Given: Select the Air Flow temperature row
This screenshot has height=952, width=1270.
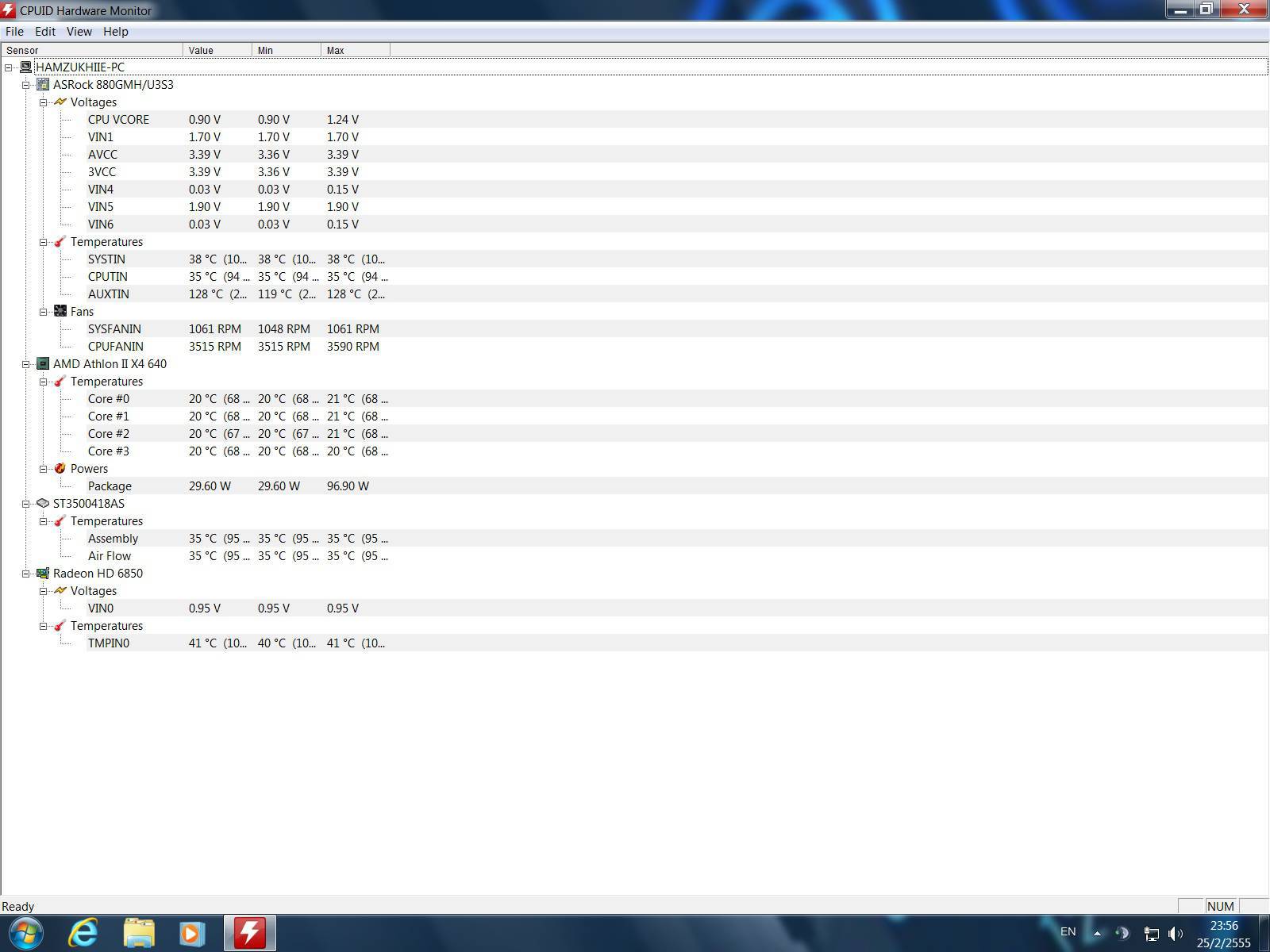Looking at the screenshot, I should coord(634,556).
